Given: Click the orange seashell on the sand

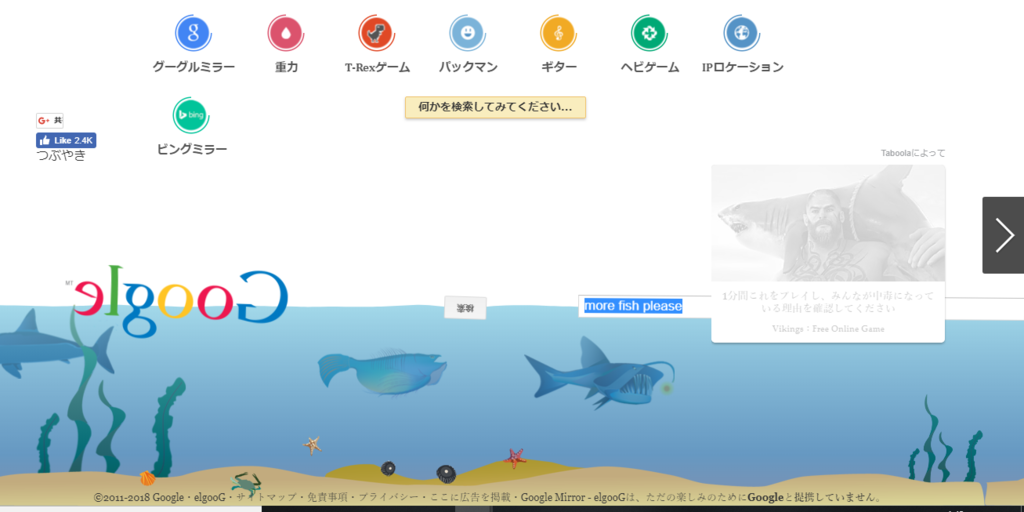Looking at the screenshot, I should click(148, 478).
